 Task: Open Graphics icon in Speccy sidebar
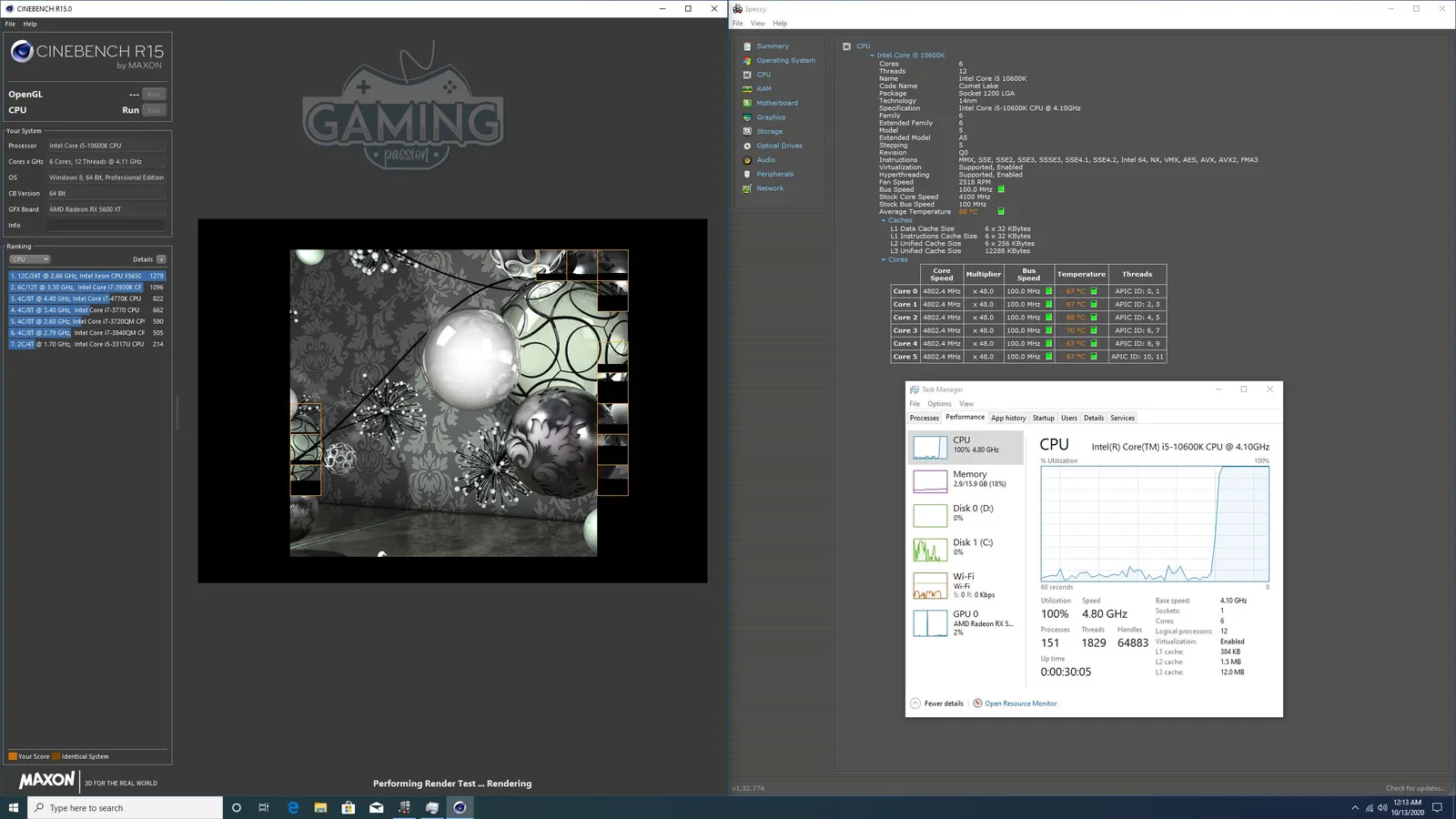pos(747,117)
